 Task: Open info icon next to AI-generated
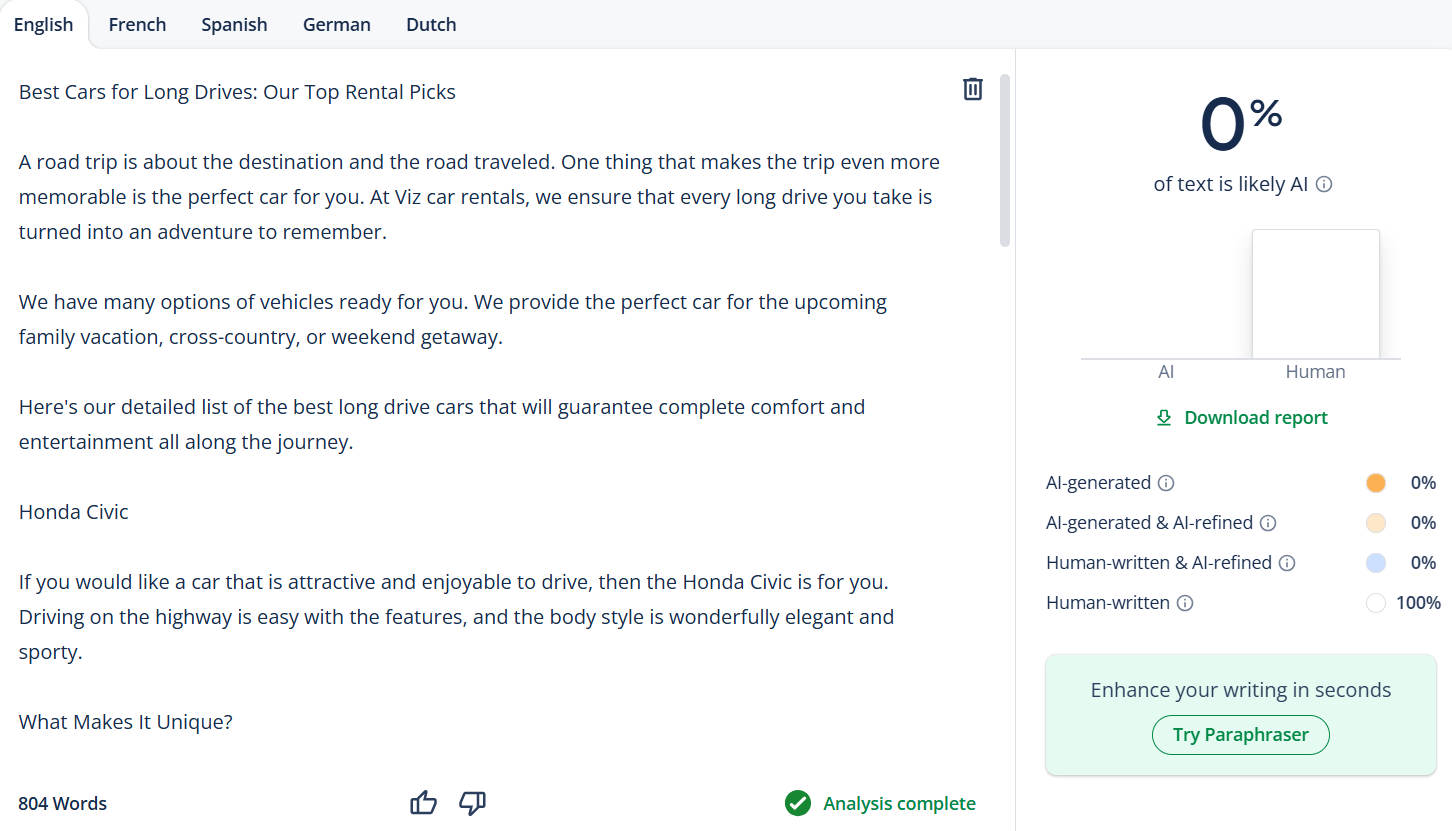[x=1166, y=483]
